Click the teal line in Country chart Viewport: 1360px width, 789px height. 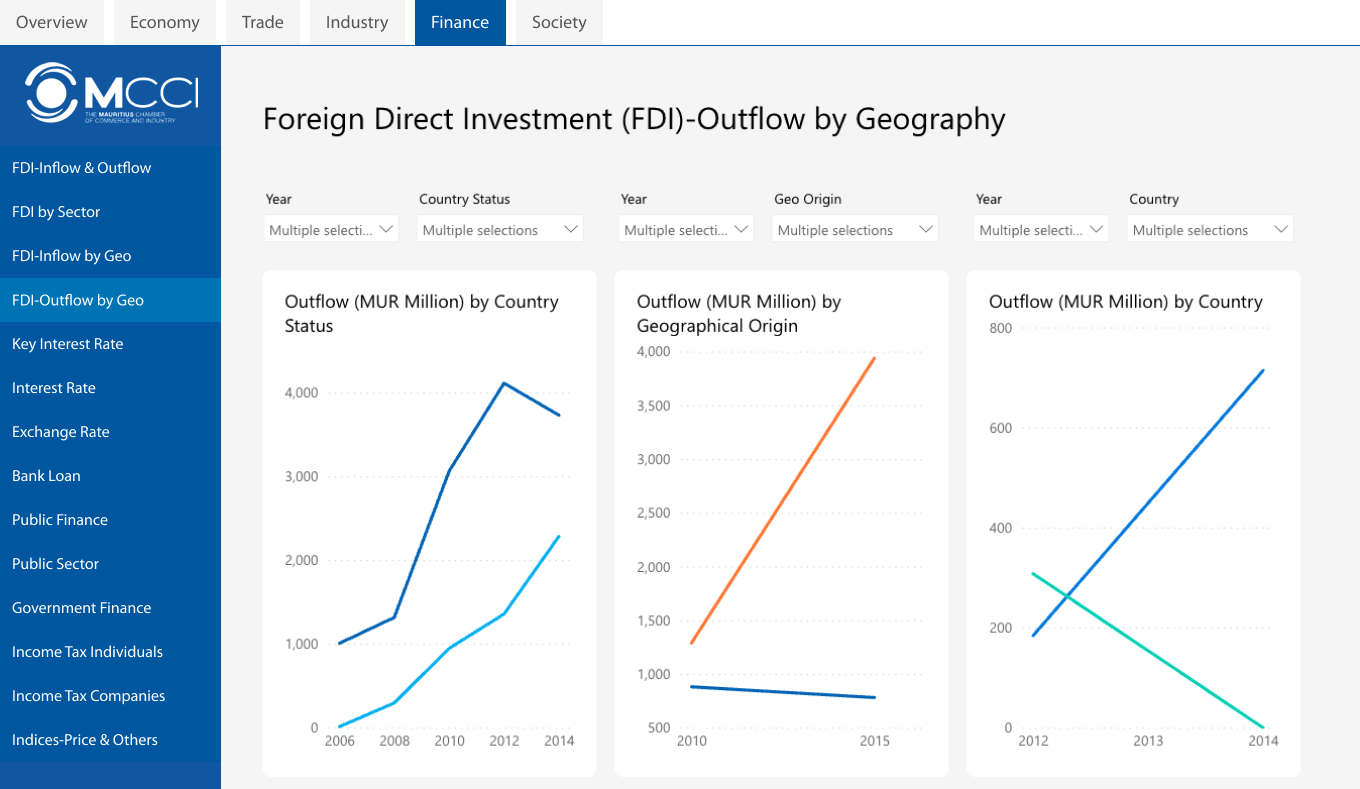[1150, 651]
